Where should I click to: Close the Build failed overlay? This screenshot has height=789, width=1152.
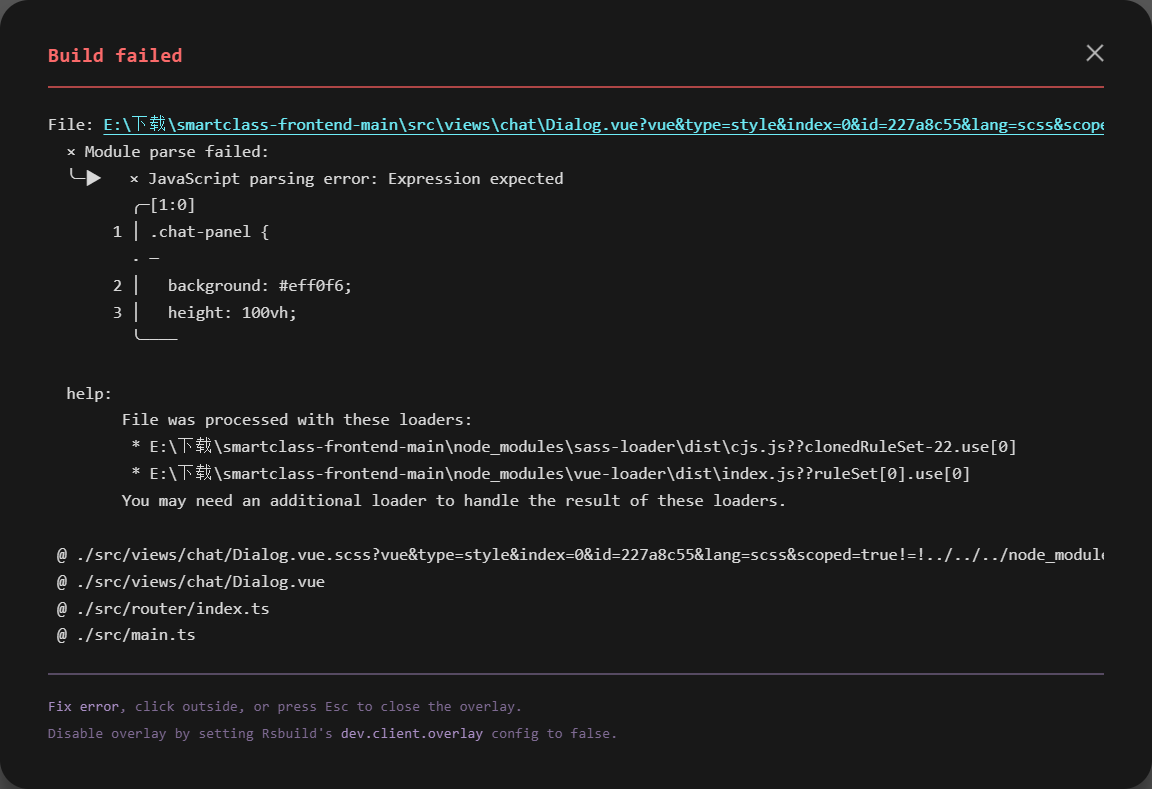[1095, 53]
